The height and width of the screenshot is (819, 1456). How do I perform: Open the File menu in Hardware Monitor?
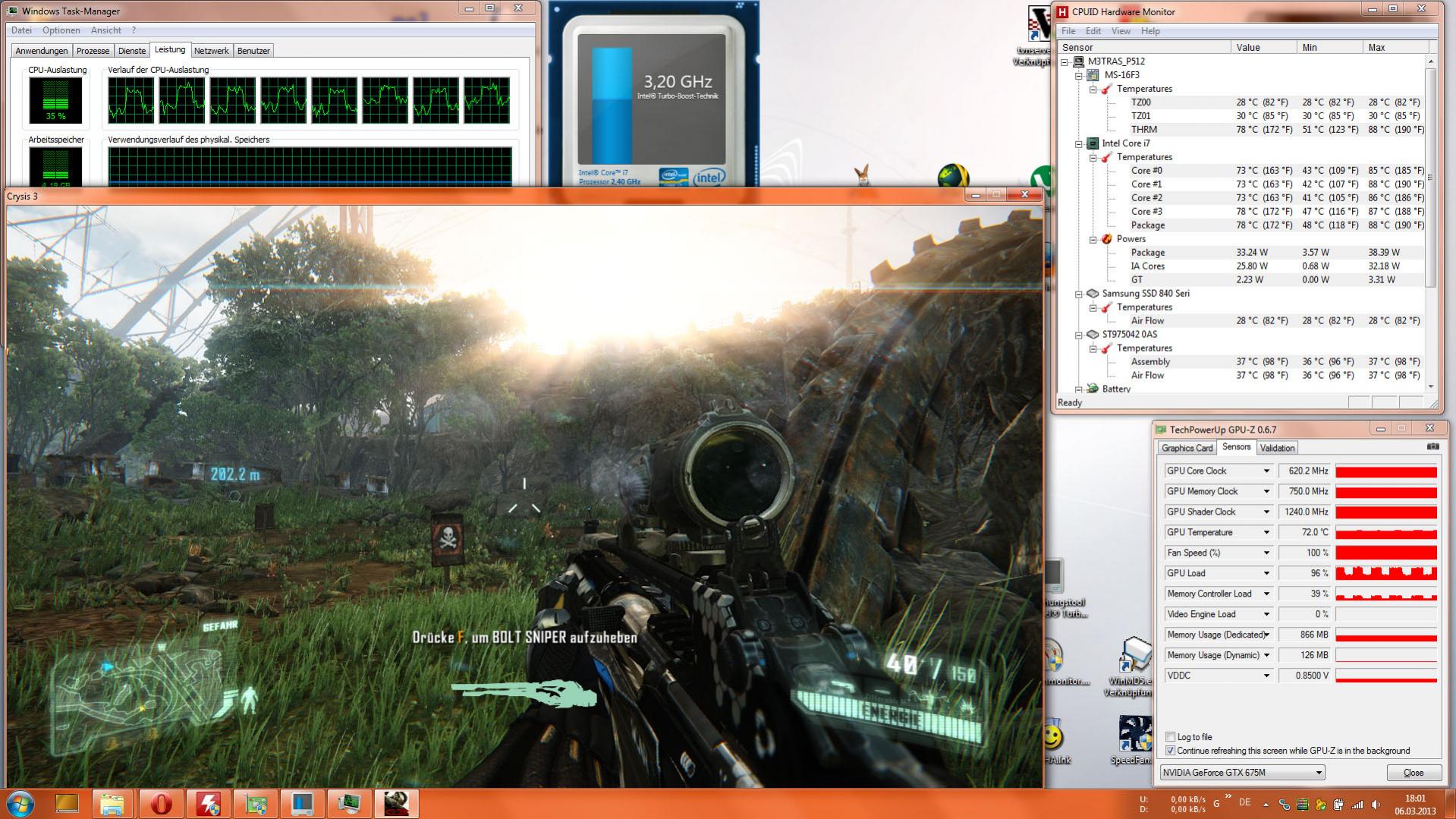[1068, 31]
